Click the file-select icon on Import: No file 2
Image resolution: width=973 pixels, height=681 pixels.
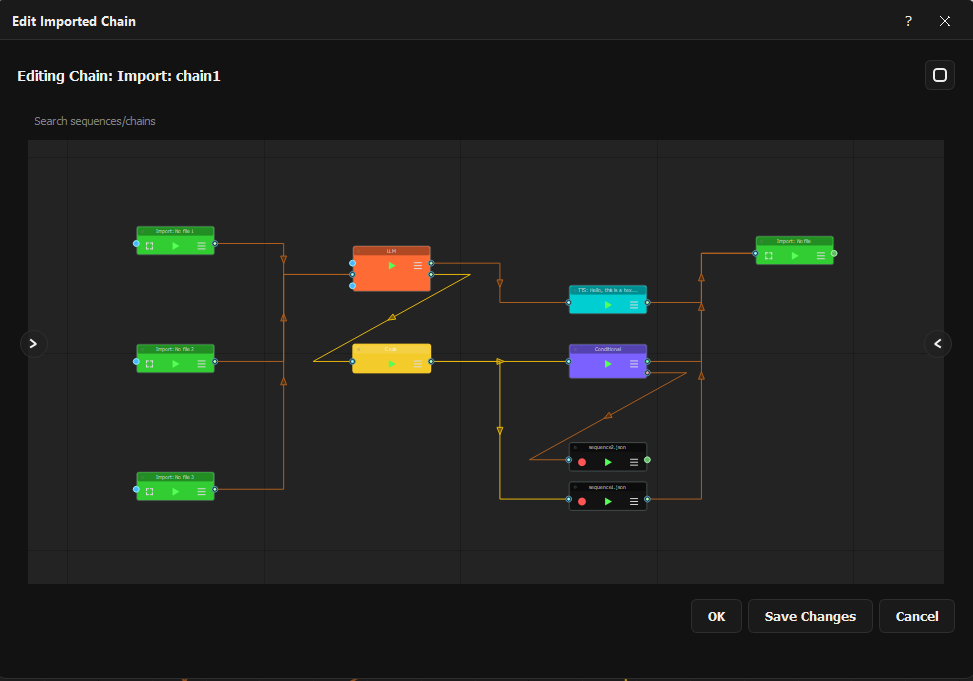tap(149, 491)
